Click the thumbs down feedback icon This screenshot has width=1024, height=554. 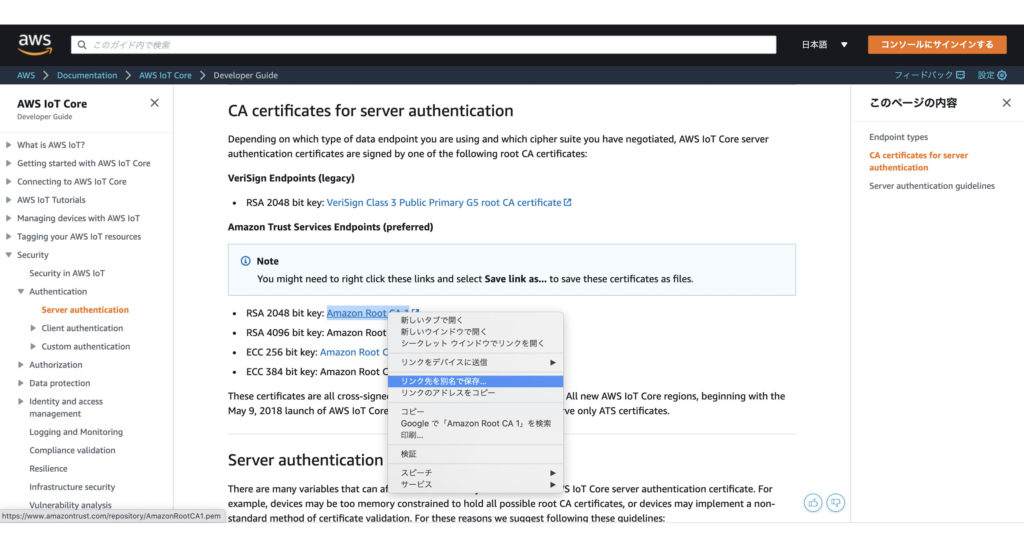point(837,502)
